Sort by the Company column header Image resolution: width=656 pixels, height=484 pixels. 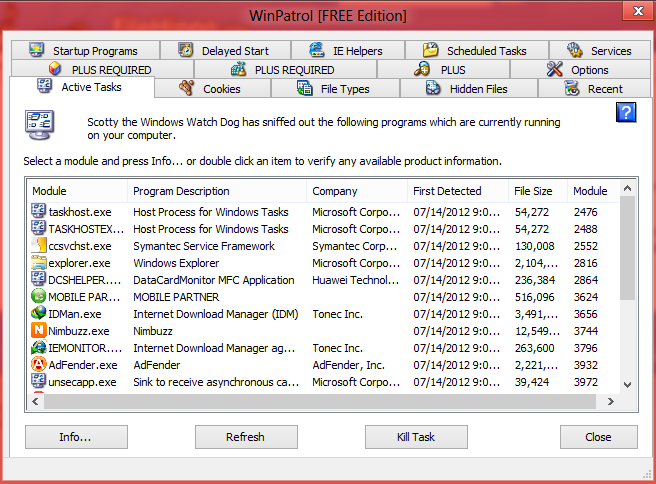[x=357, y=191]
